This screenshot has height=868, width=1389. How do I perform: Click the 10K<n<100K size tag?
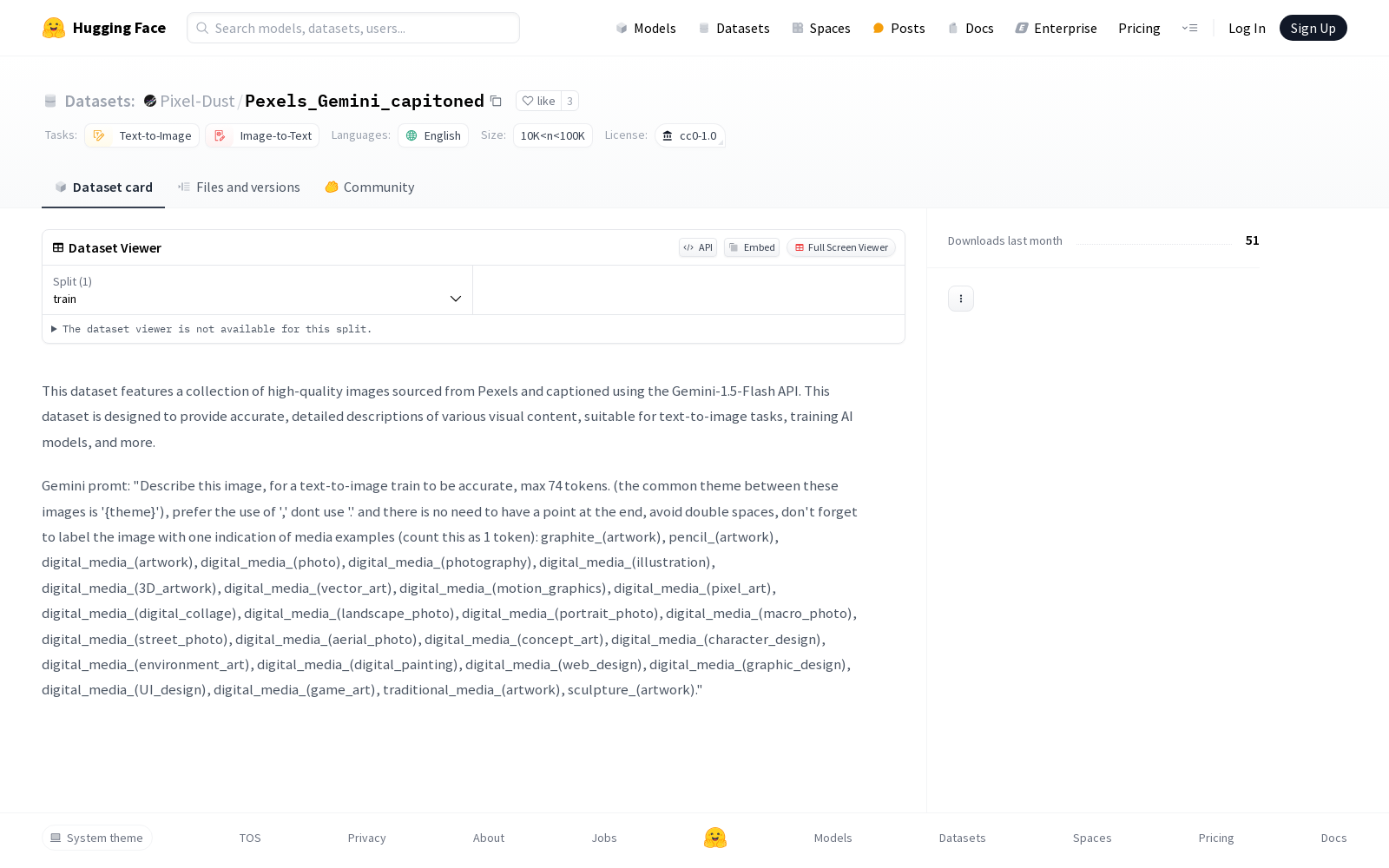click(x=553, y=135)
